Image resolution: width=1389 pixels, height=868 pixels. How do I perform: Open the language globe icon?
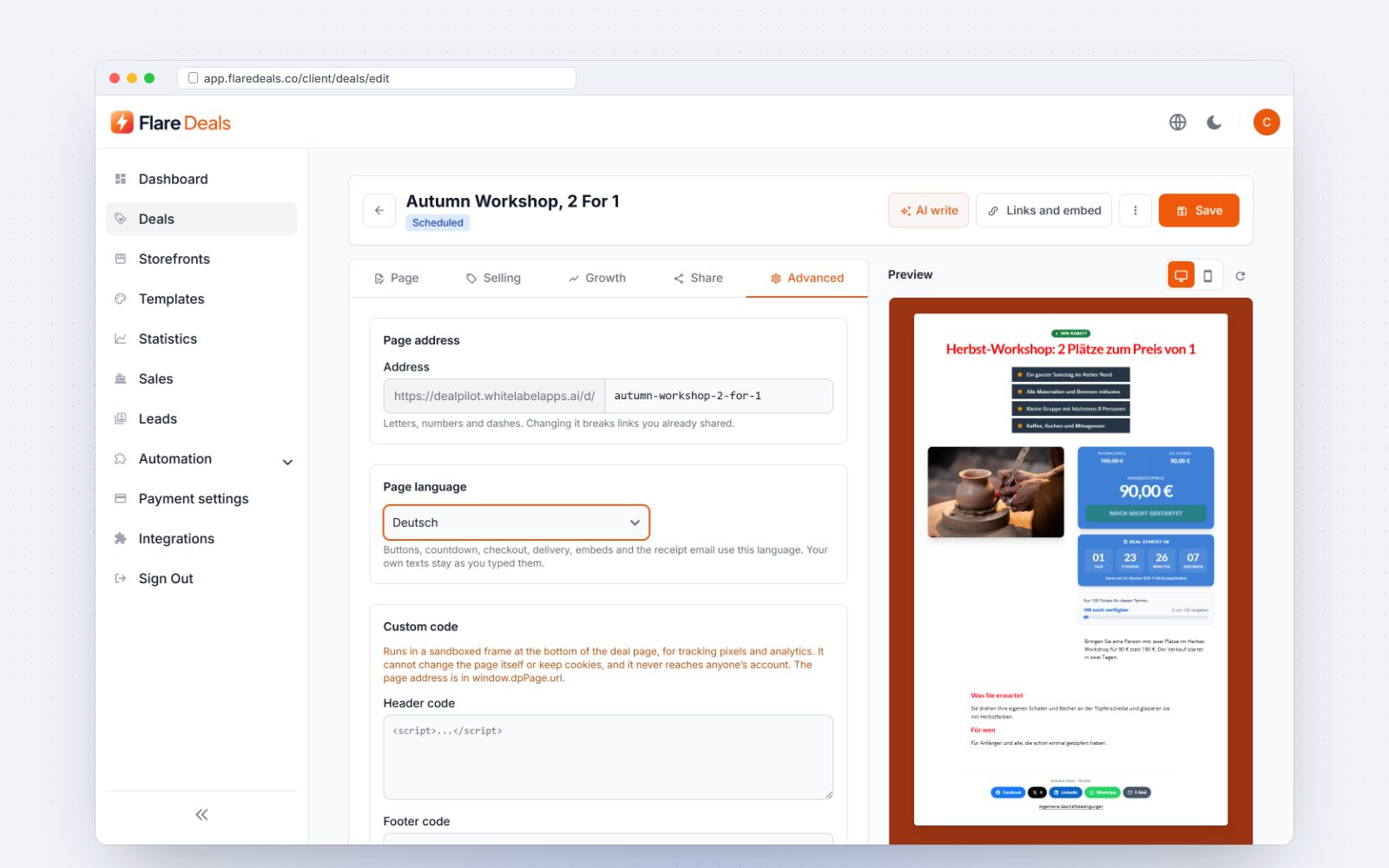(x=1177, y=122)
